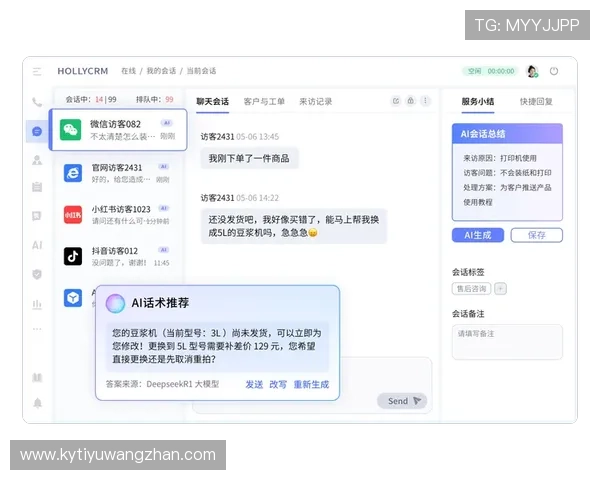The image size is (600, 480).
Task: Open the bell notifications sidebar icon
Action: [x=38, y=403]
